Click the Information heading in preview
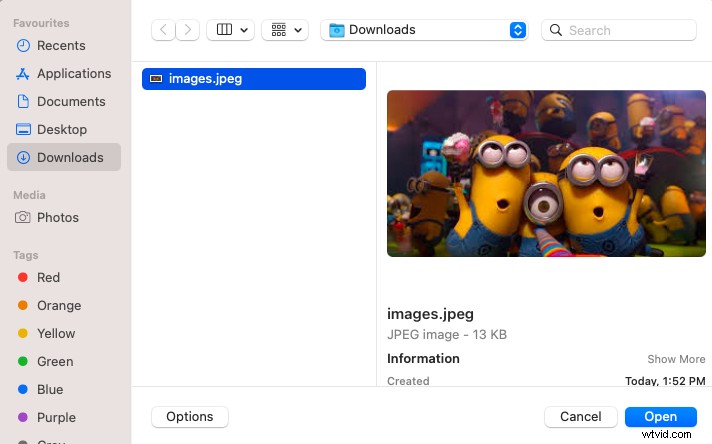 pyautogui.click(x=423, y=359)
